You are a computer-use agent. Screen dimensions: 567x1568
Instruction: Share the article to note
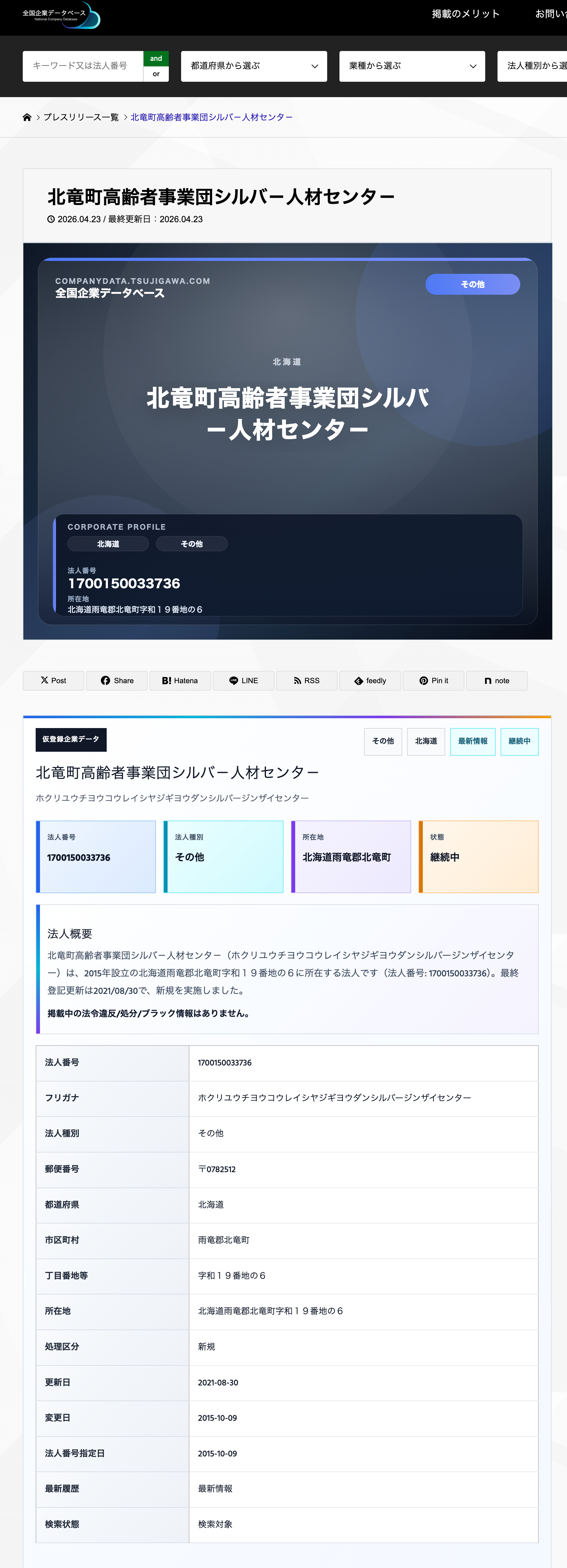(496, 680)
